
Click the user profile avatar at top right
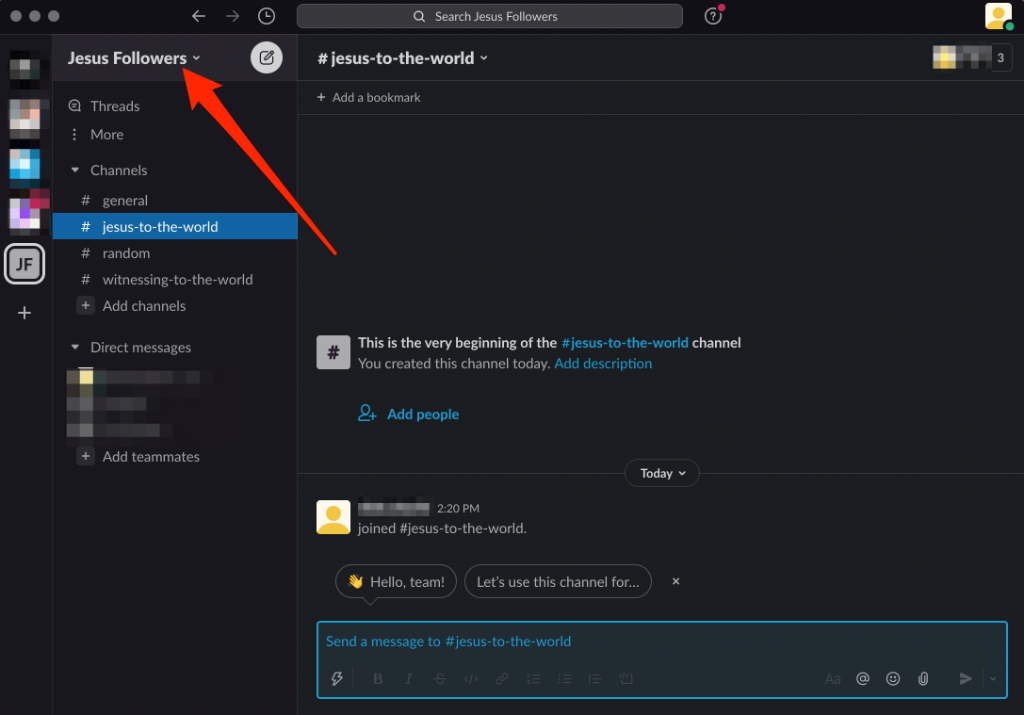tap(999, 16)
